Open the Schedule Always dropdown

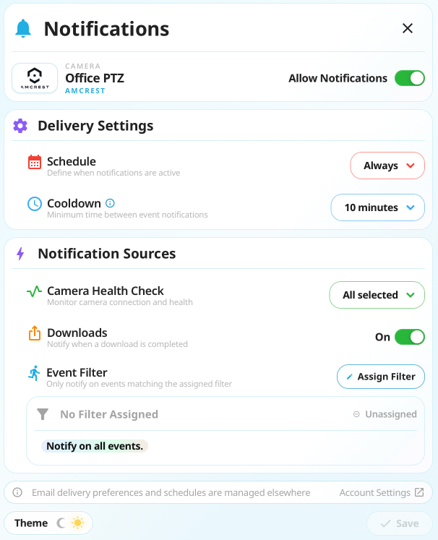point(387,166)
